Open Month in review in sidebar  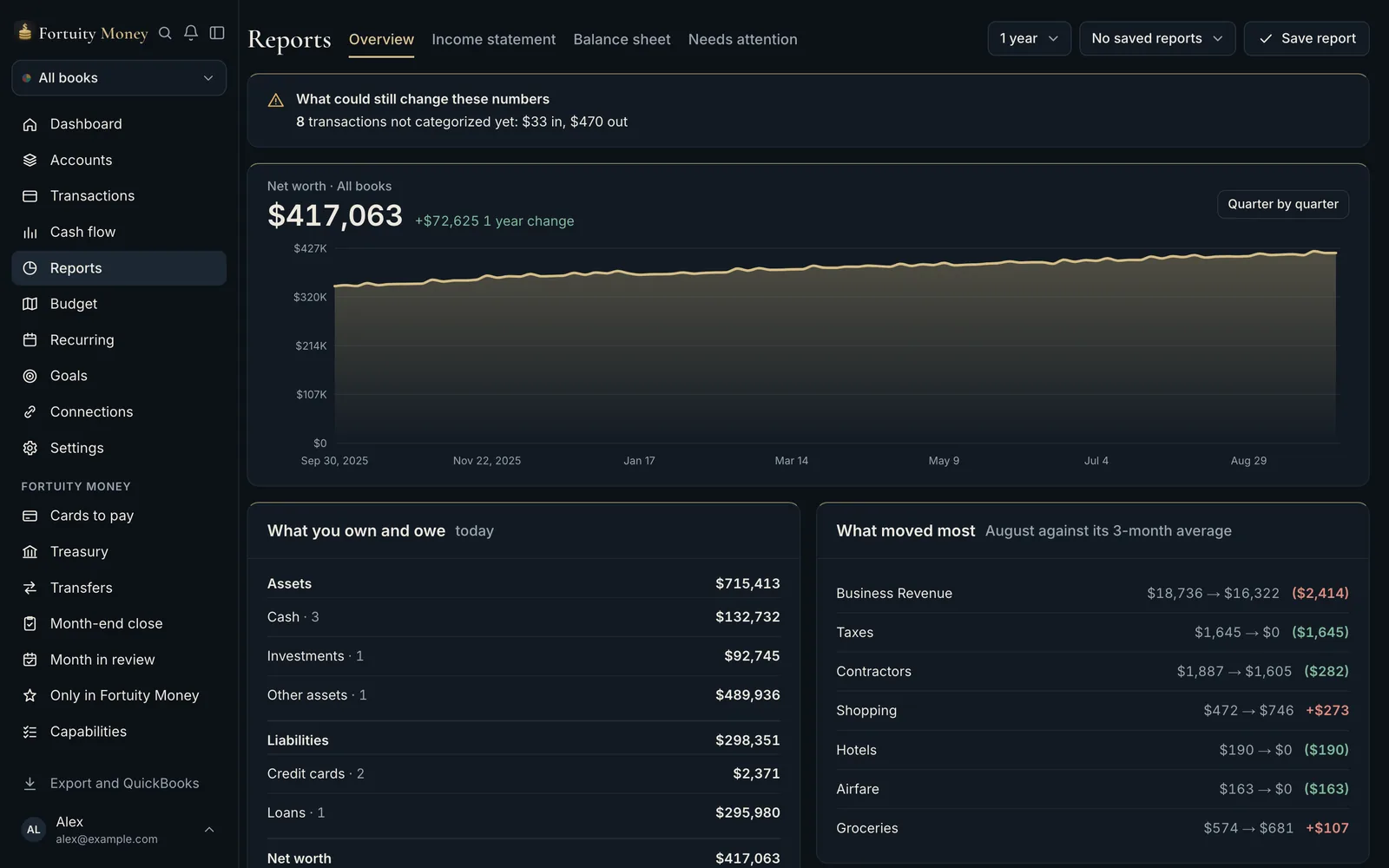(x=119, y=660)
